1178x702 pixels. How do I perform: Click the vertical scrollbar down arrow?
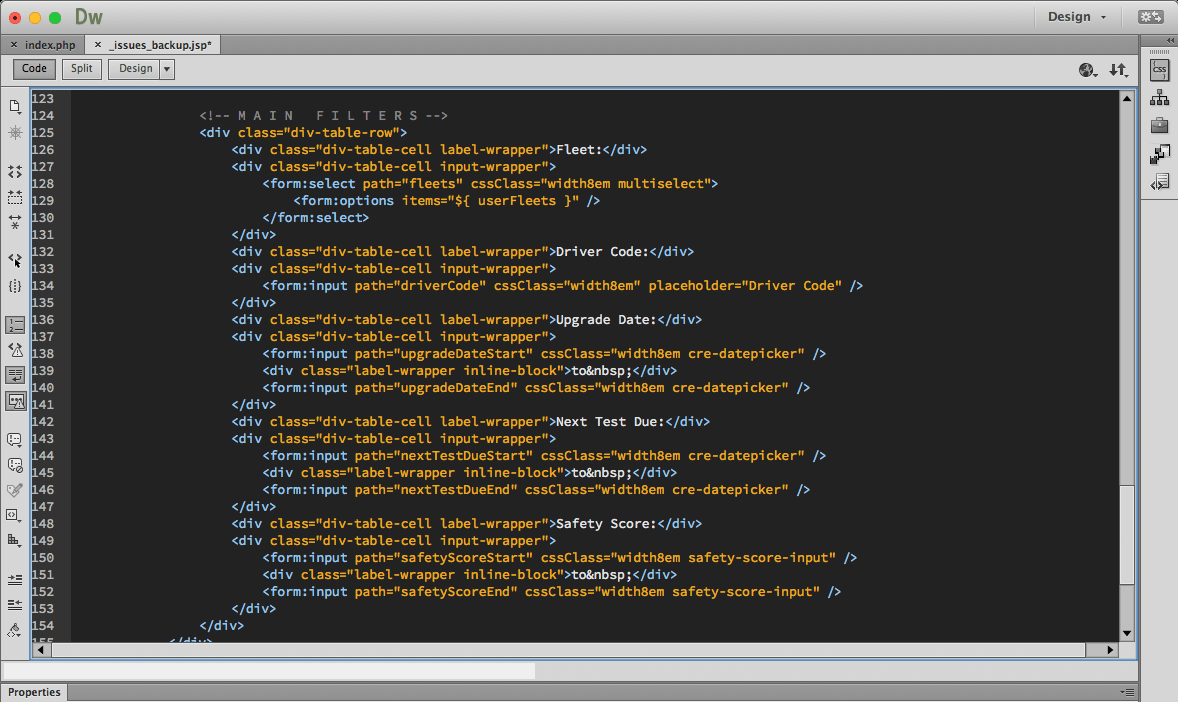[1127, 634]
